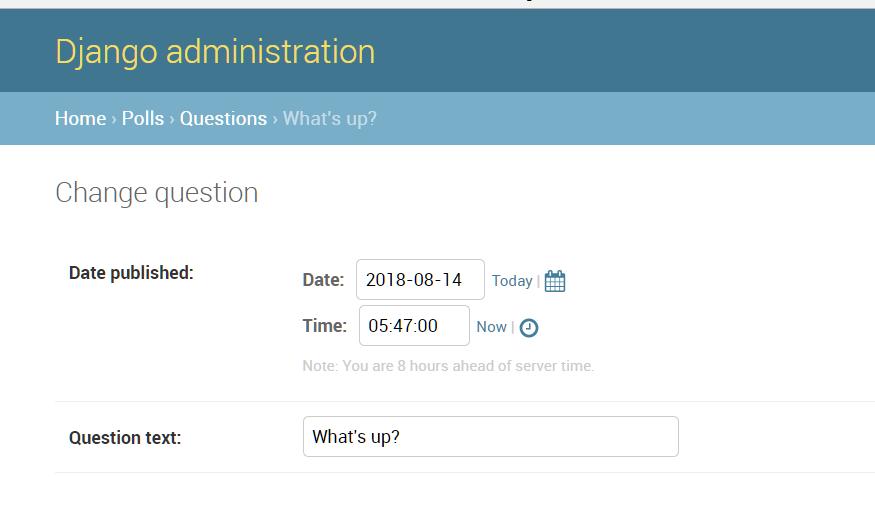Open the clock time picker icon

click(528, 328)
